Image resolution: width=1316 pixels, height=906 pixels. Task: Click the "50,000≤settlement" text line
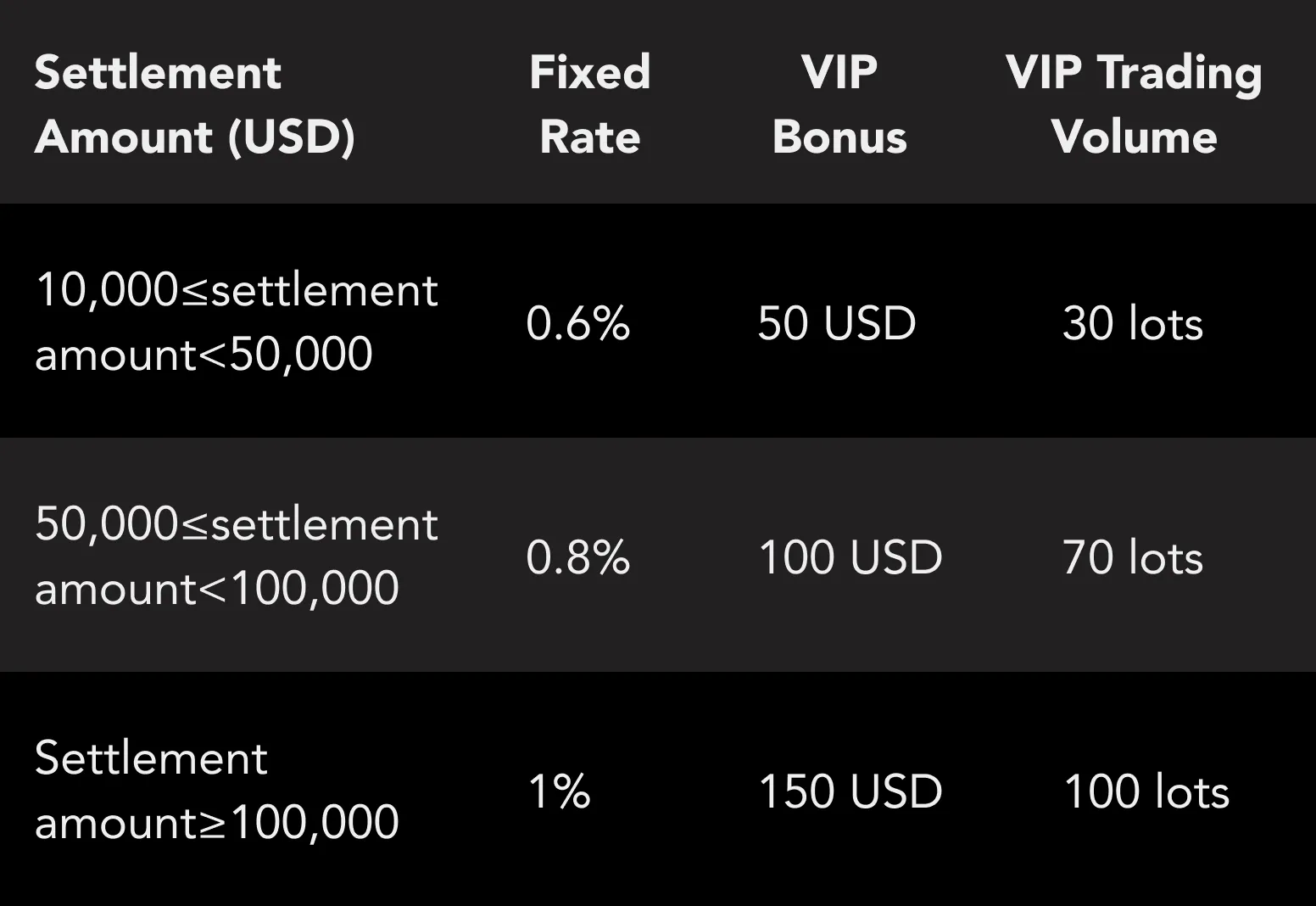tap(237, 524)
